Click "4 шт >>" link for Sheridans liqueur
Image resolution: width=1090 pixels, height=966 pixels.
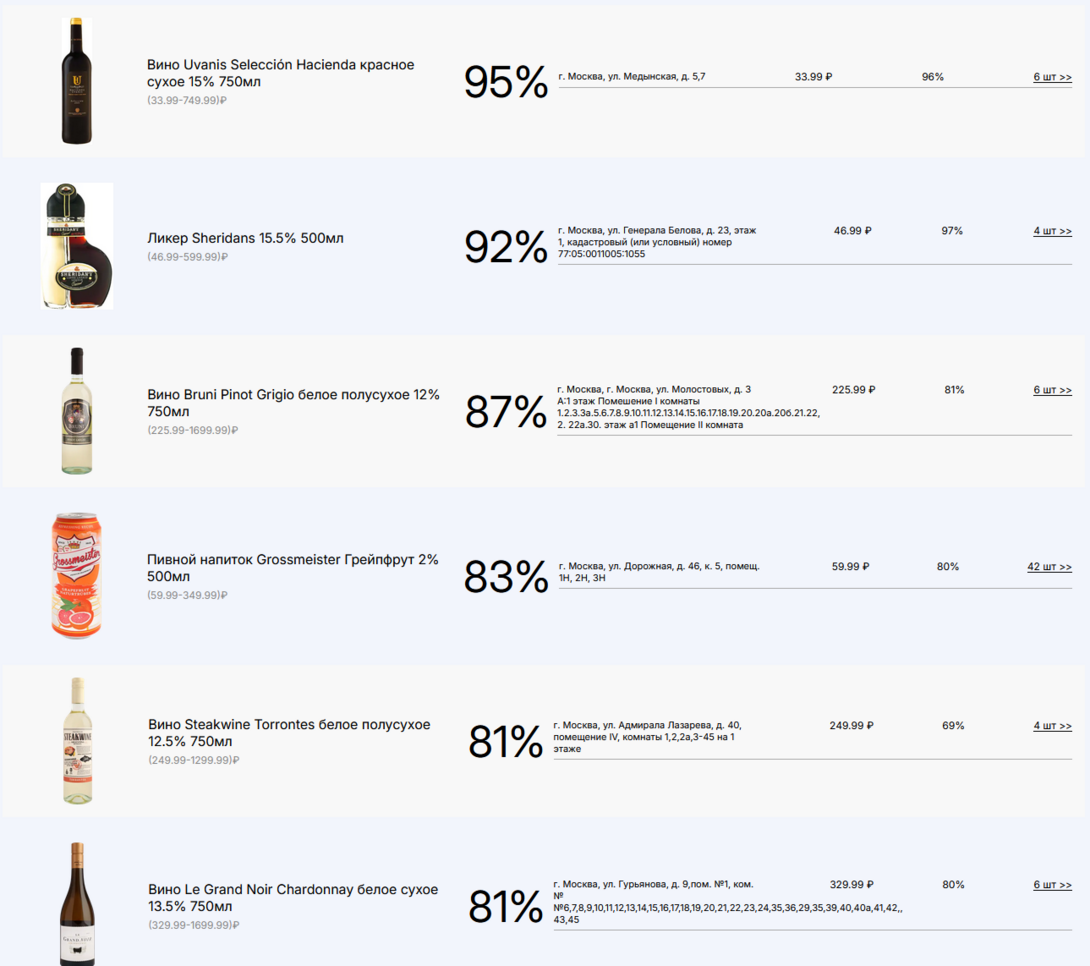(x=1052, y=231)
